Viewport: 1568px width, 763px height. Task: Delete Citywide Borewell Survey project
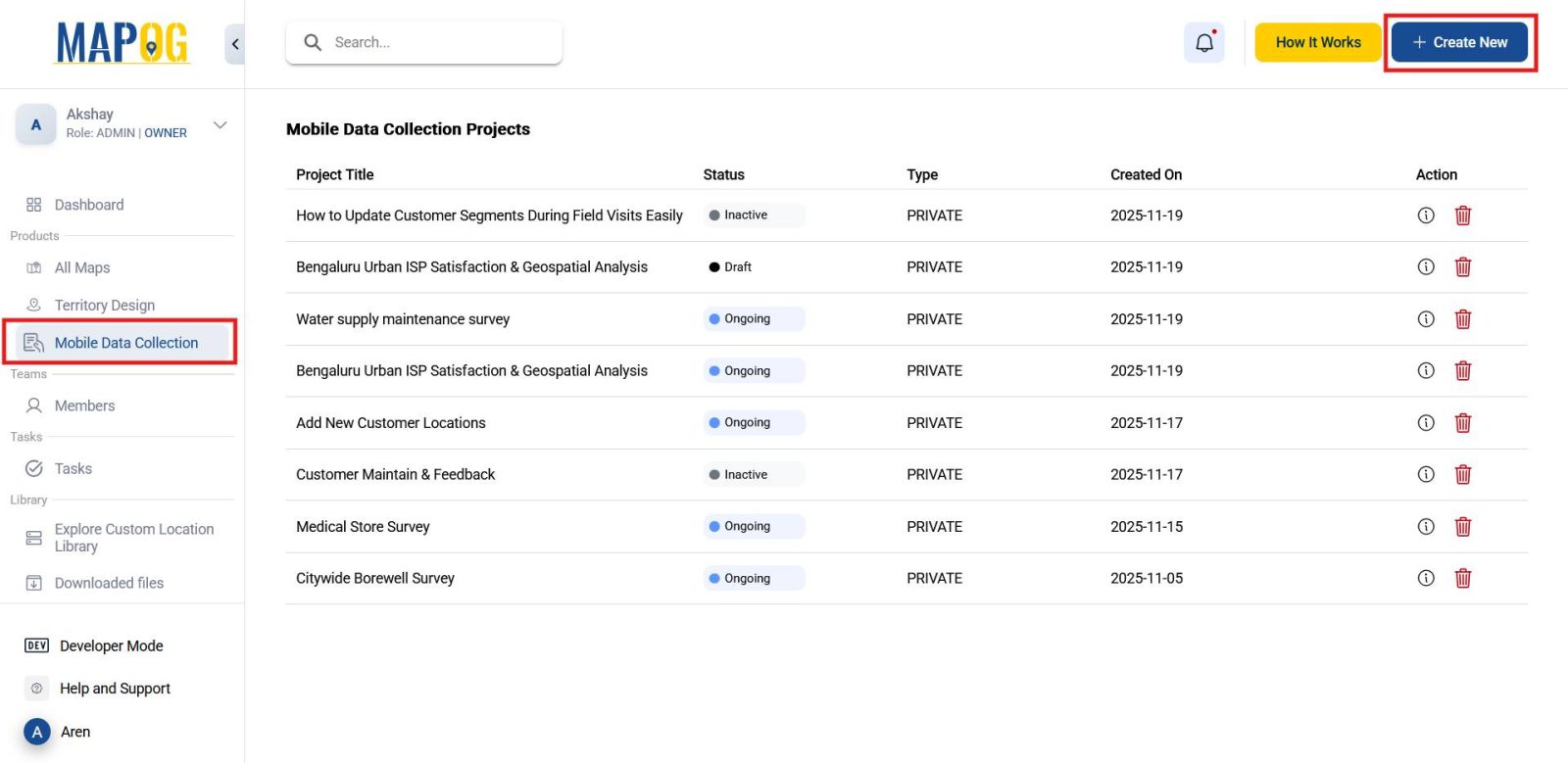point(1463,578)
